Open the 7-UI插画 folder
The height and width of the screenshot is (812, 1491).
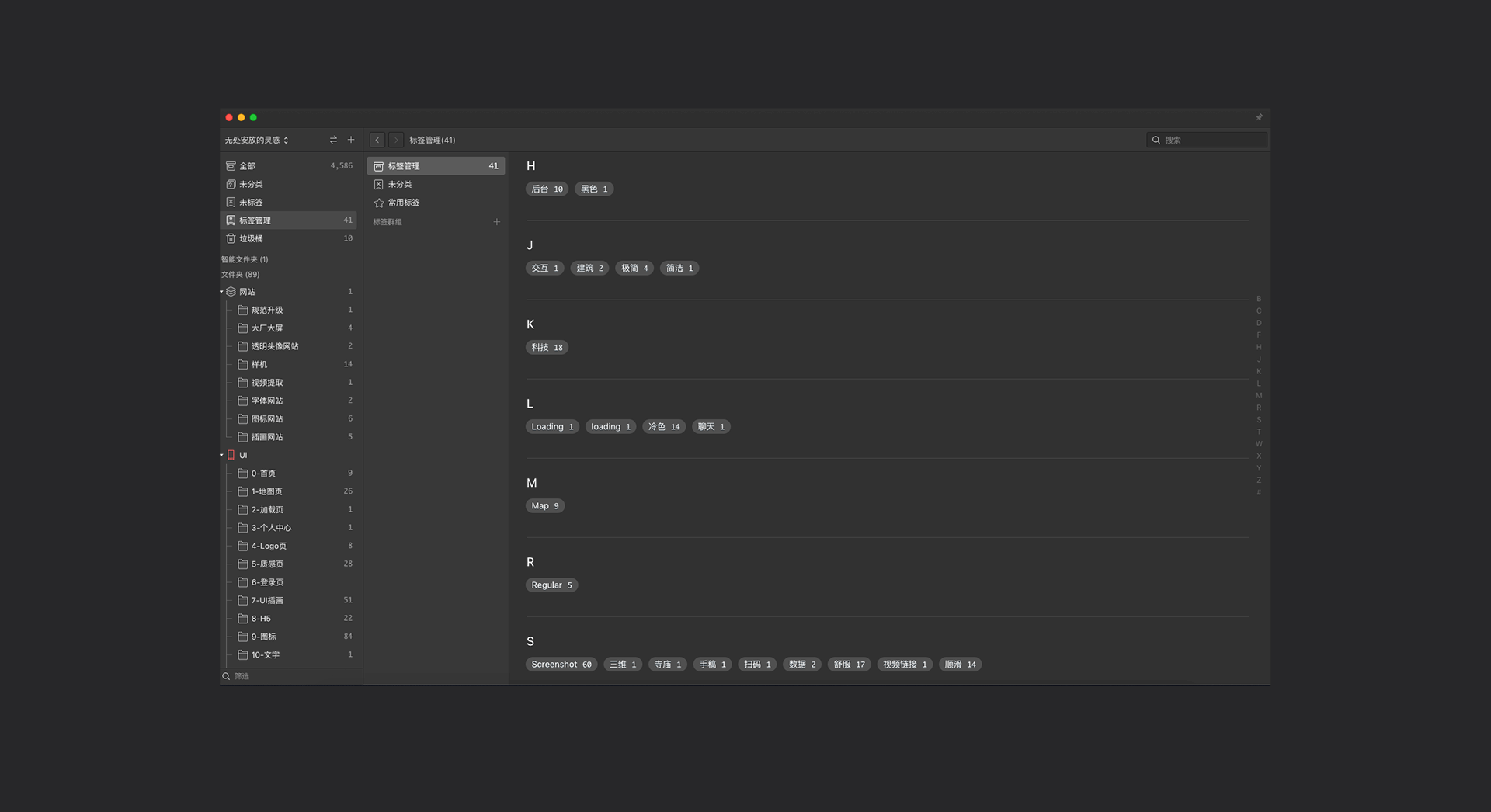288,600
